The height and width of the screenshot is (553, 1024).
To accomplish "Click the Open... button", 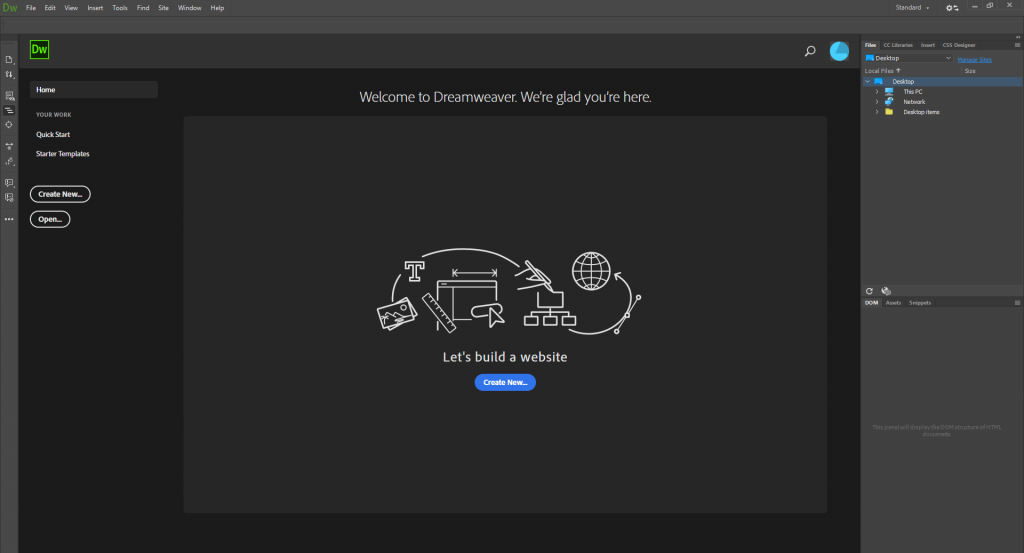I will [x=50, y=219].
